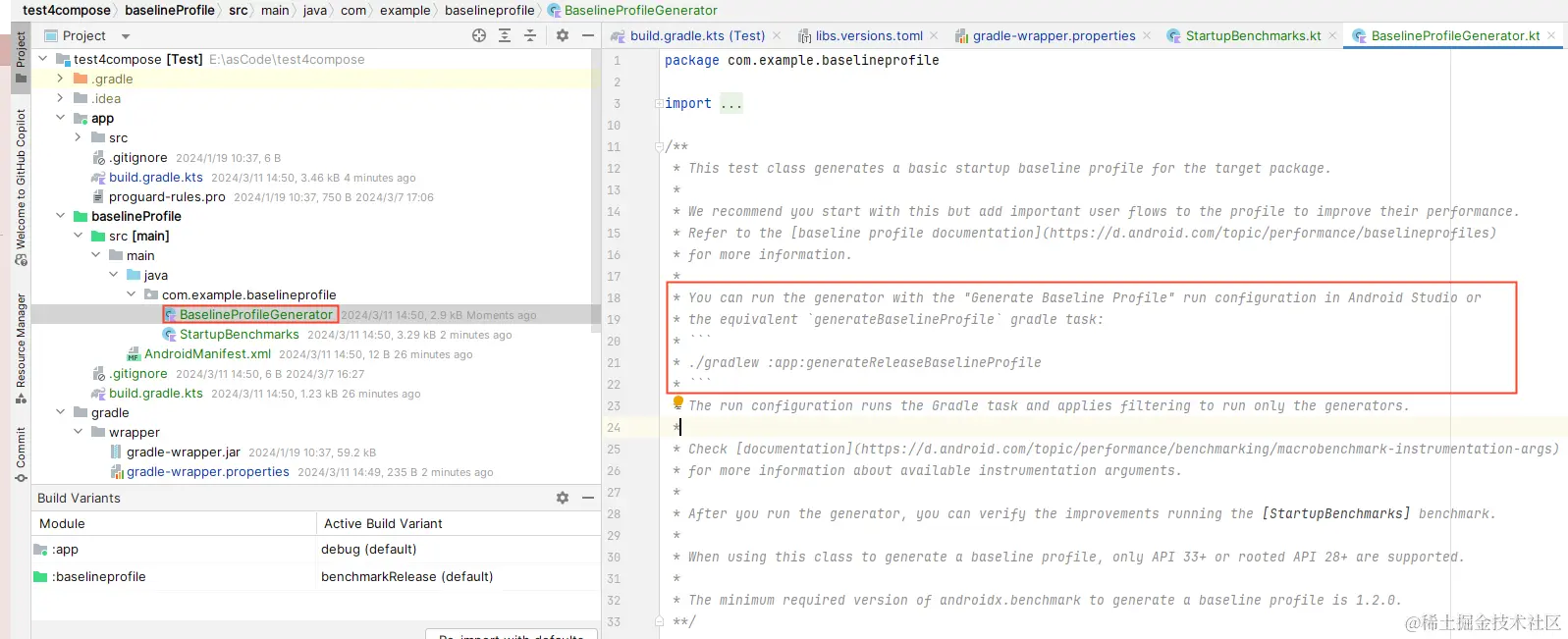The image size is (1568, 639).
Task: Close the build.gradle.kts (Test) tab
Action: pyautogui.click(x=777, y=35)
